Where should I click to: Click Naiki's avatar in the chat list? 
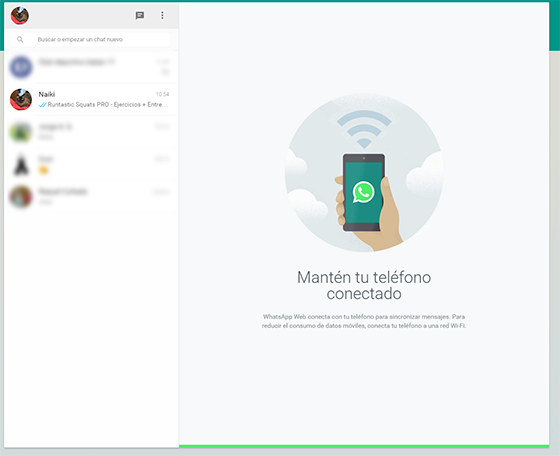point(21,99)
